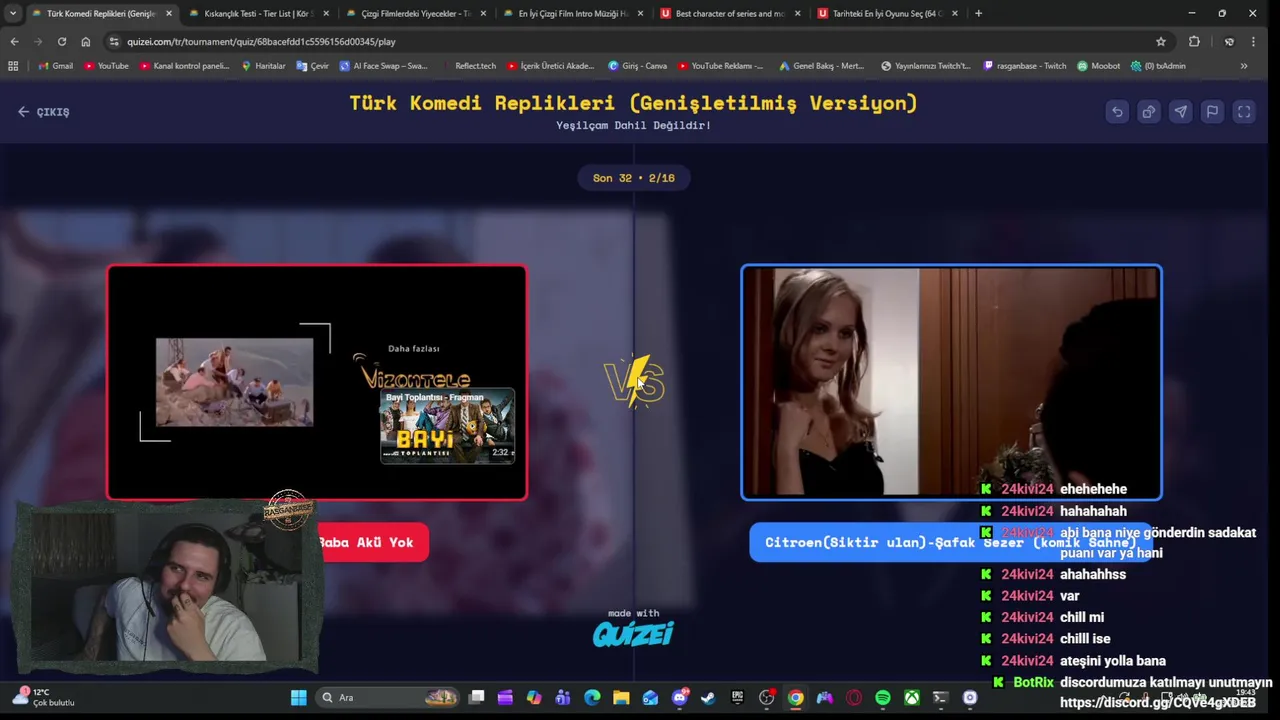This screenshot has height=720, width=1280.
Task: Open YouTube bookmark
Action: 106,66
